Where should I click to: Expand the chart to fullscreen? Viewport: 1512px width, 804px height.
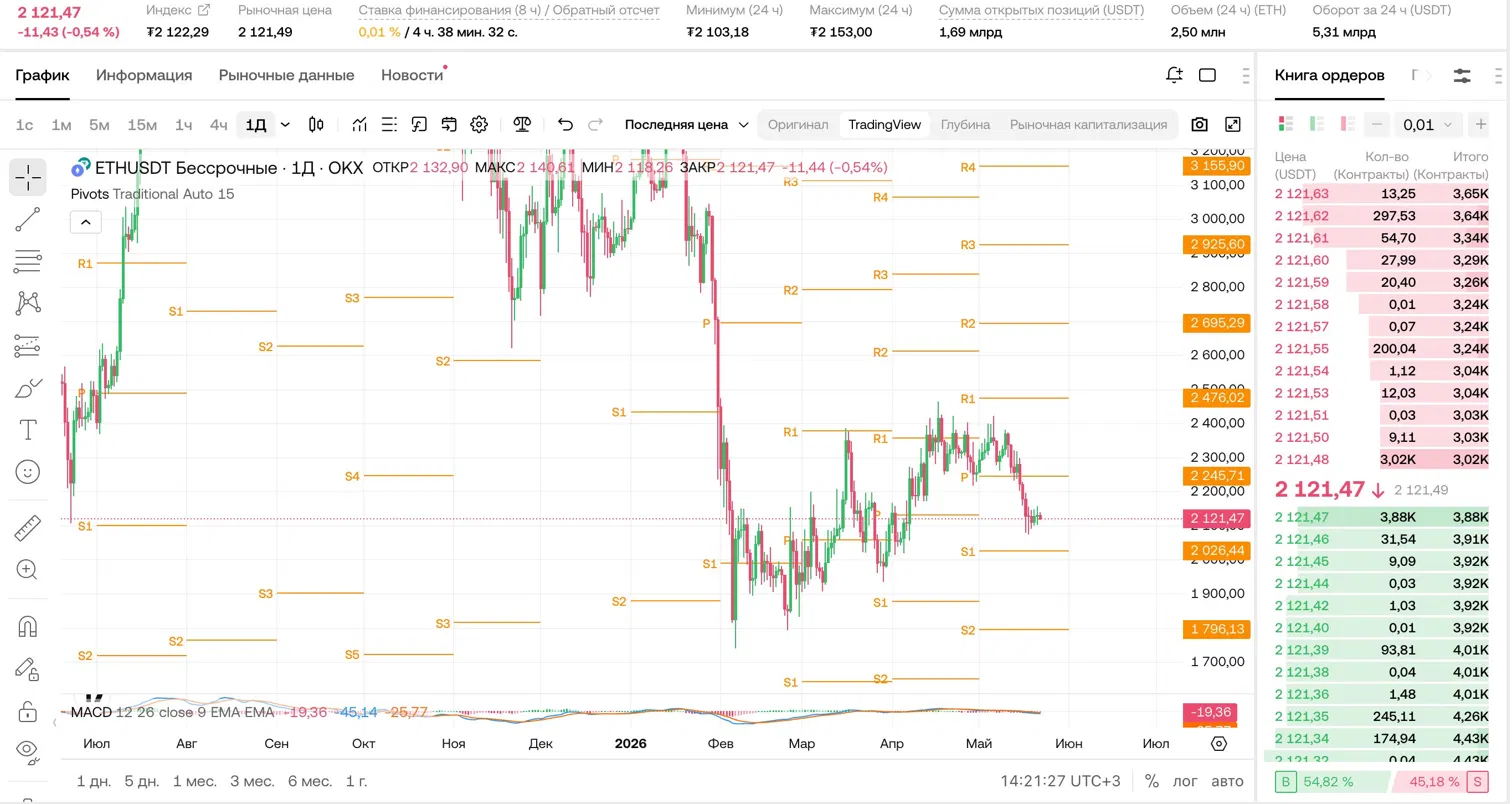coord(1233,125)
